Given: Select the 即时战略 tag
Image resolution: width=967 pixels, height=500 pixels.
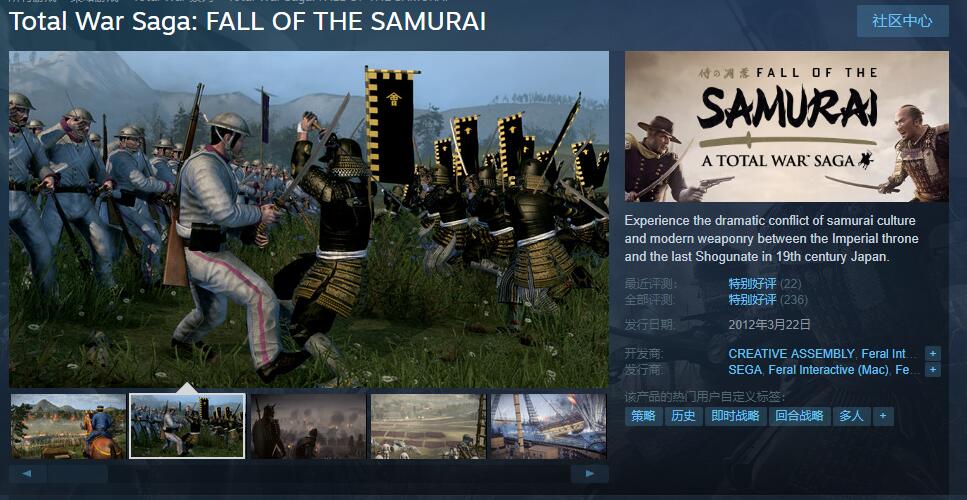Looking at the screenshot, I should [x=735, y=416].
